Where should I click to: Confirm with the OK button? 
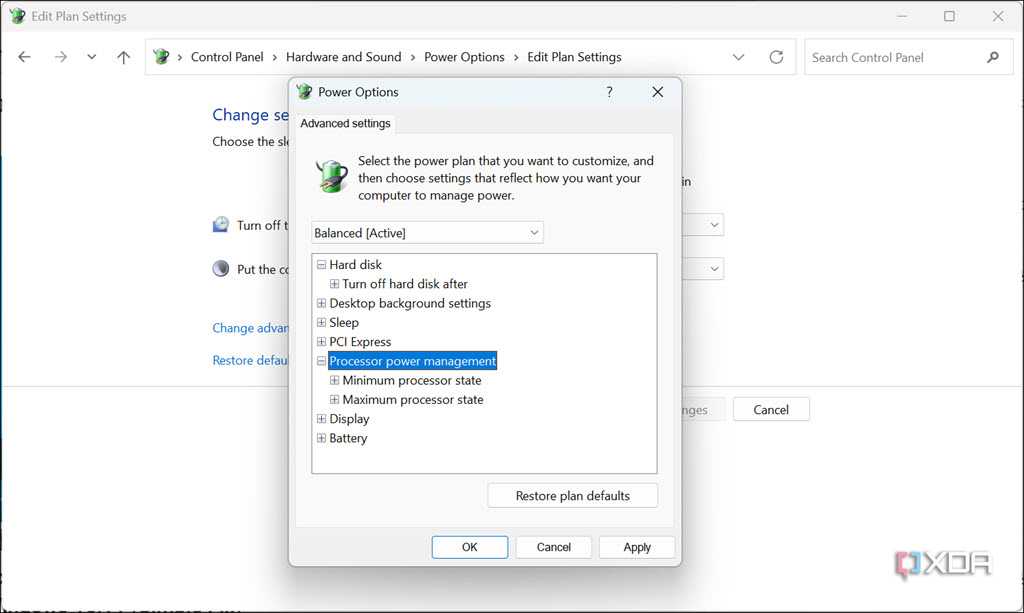click(470, 547)
